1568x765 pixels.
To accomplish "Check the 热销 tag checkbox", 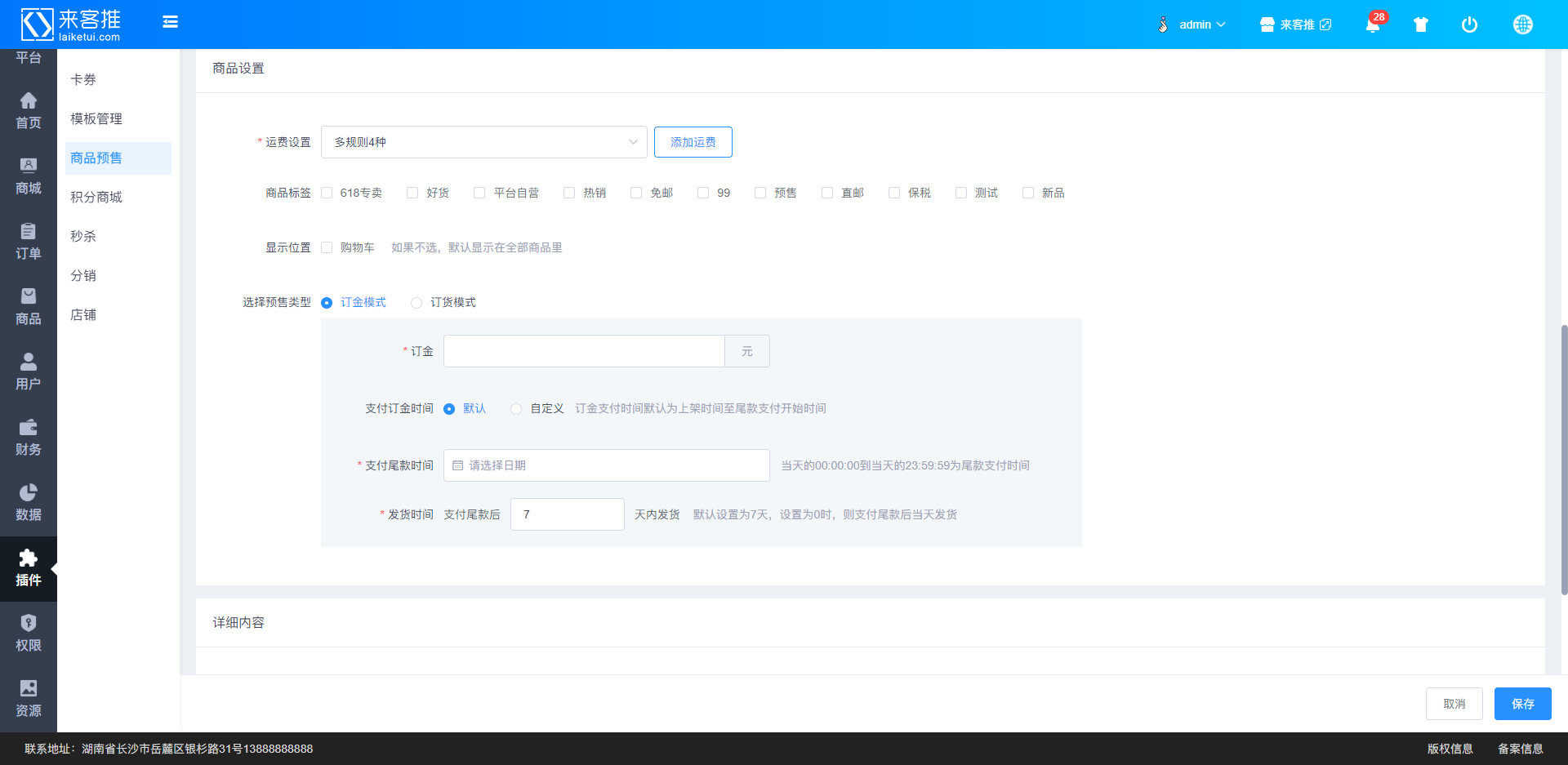I will coord(569,193).
